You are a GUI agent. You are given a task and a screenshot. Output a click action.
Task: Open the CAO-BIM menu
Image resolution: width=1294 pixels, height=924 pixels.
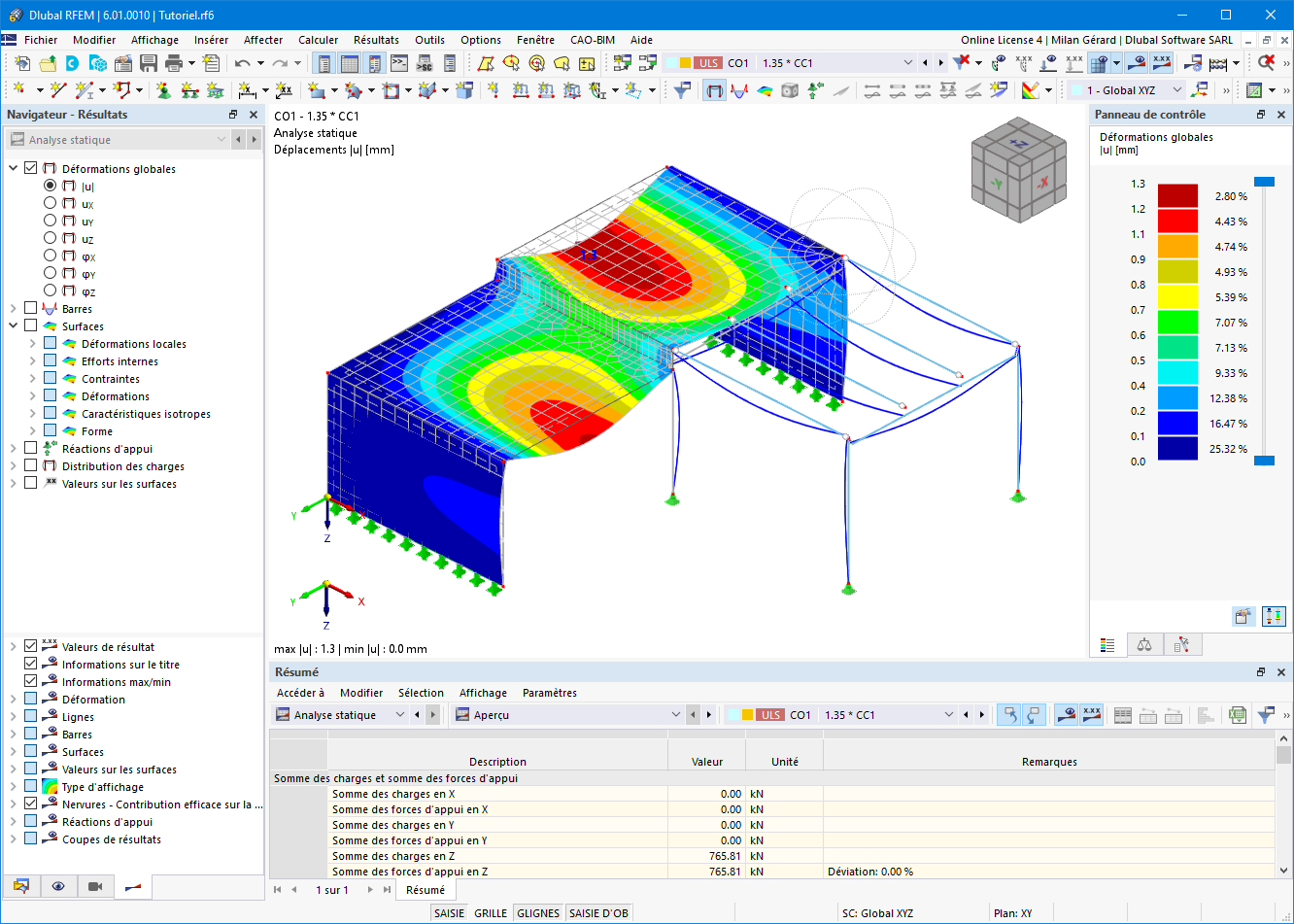coord(593,40)
